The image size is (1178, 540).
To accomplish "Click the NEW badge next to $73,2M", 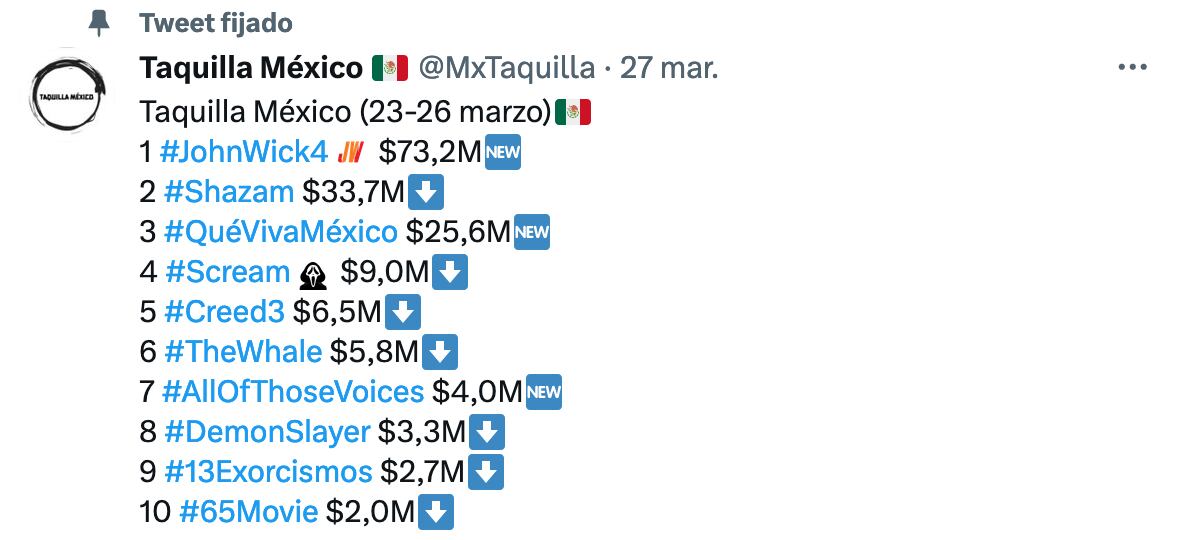I will pos(503,152).
